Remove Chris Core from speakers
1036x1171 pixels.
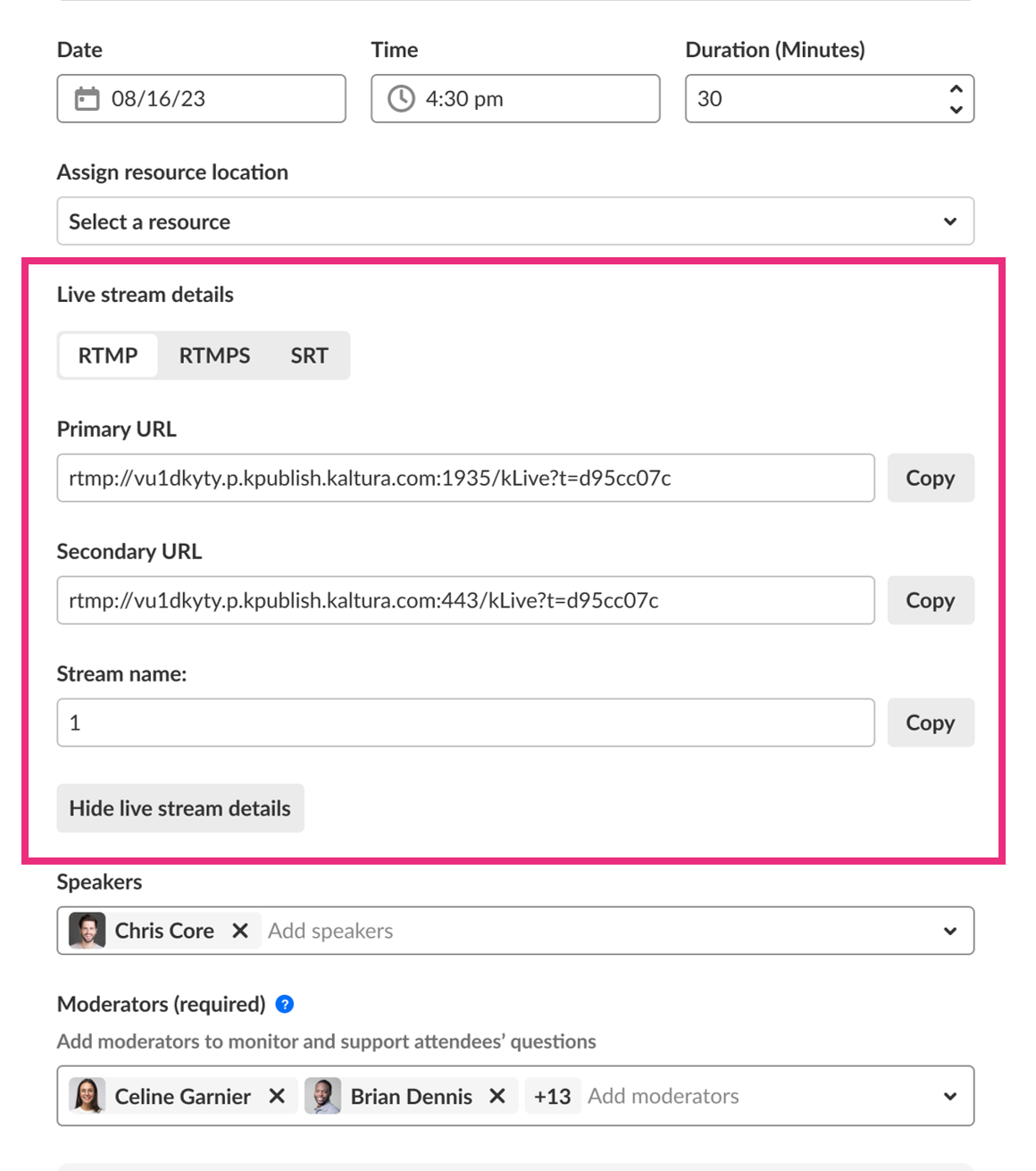point(240,931)
